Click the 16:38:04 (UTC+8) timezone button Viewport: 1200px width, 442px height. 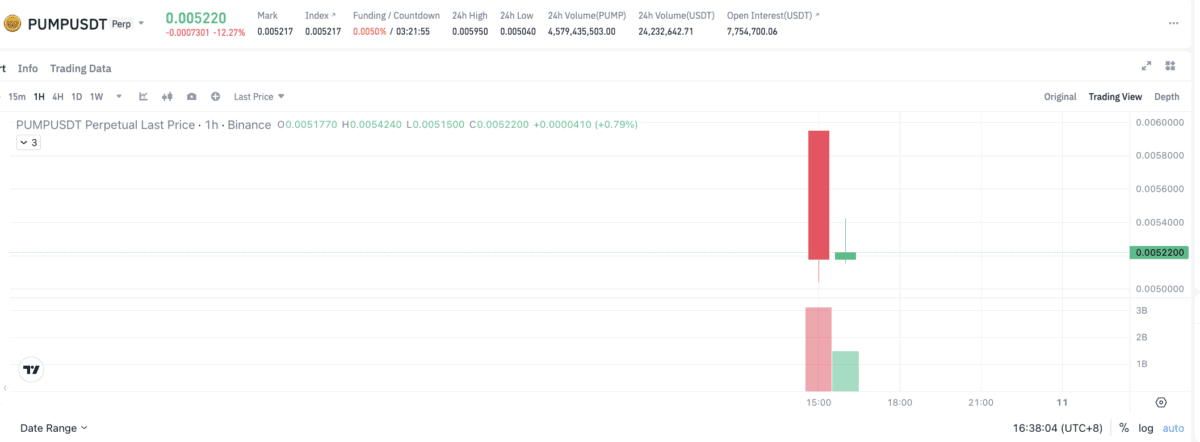[1057, 428]
